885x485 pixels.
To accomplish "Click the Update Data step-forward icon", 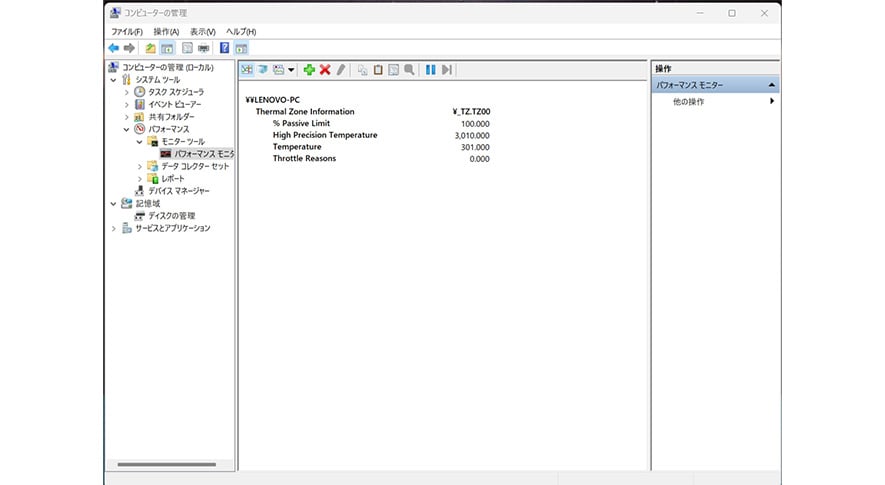I will click(x=447, y=69).
